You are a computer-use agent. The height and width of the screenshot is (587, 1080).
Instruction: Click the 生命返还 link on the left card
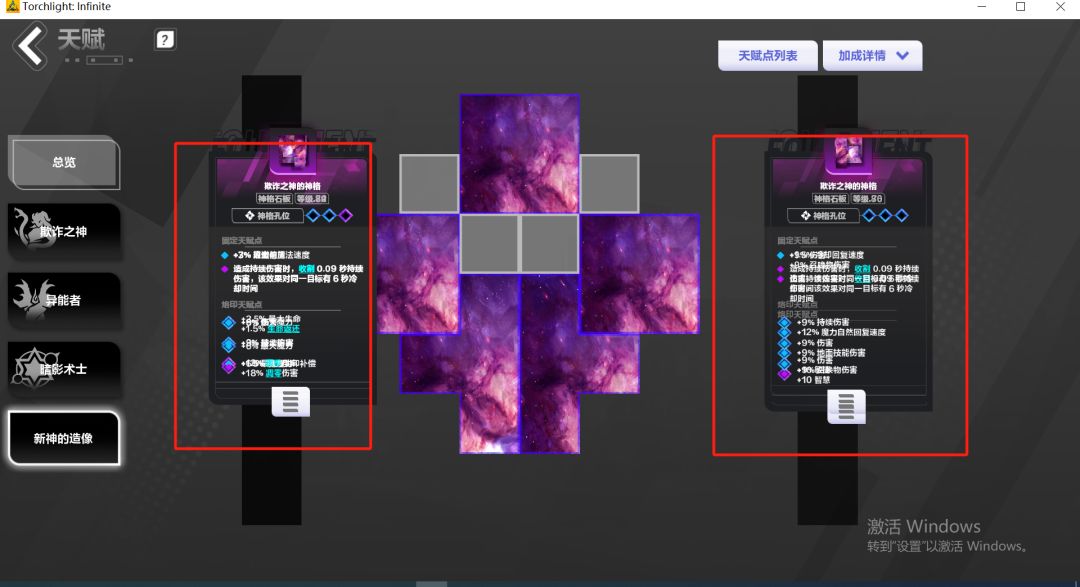pos(283,329)
